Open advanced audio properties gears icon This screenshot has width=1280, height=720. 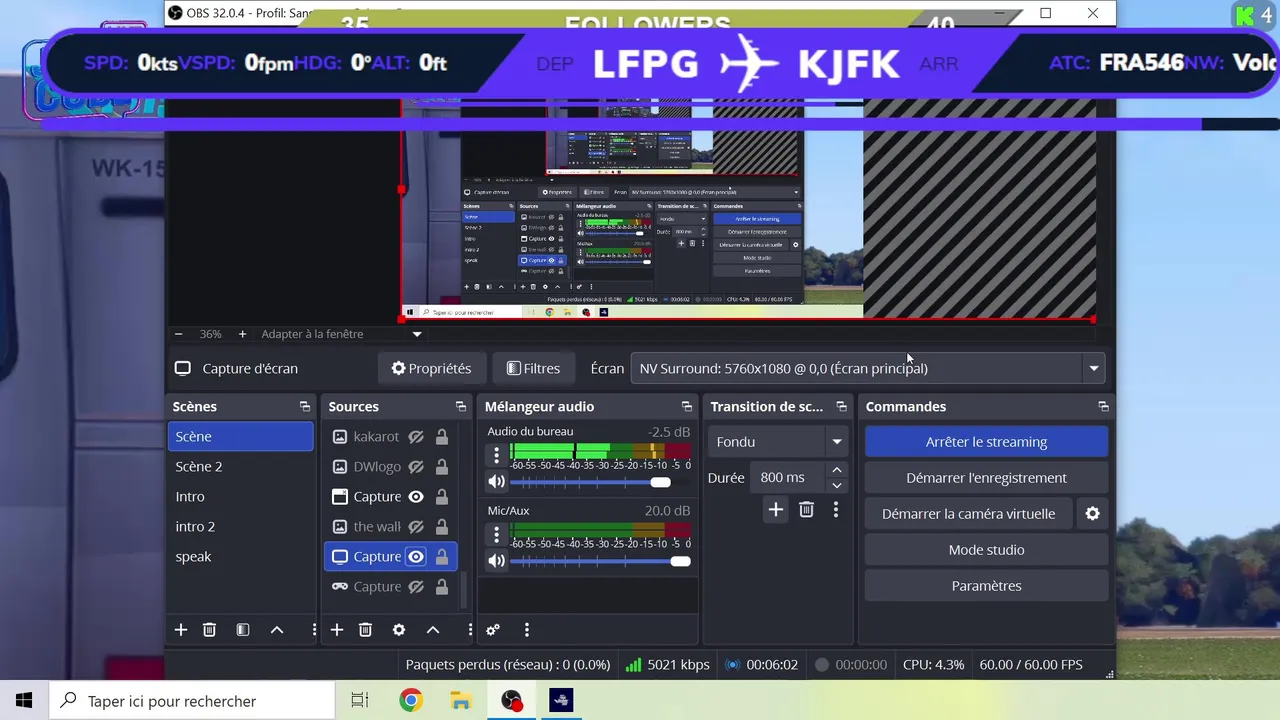click(x=493, y=630)
